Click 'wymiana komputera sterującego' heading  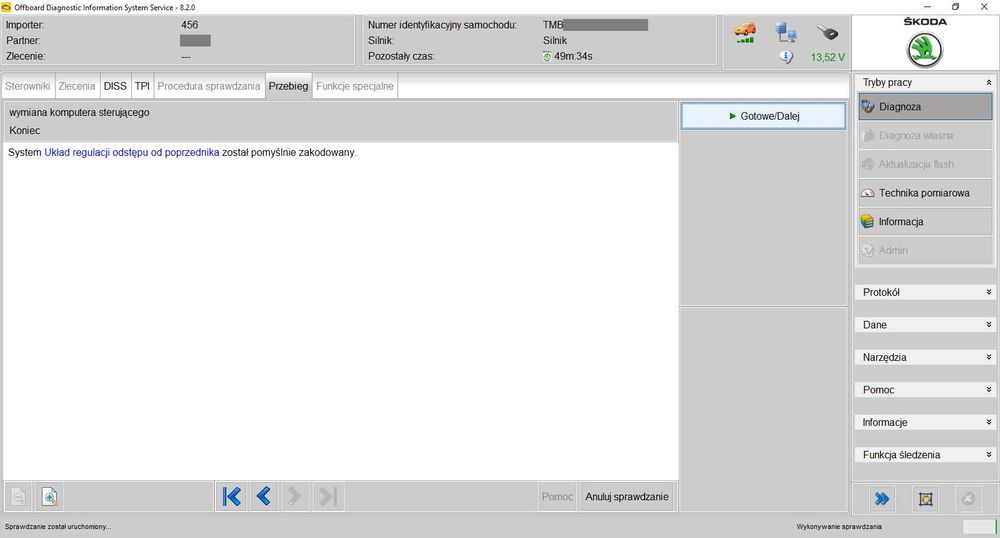(79, 112)
